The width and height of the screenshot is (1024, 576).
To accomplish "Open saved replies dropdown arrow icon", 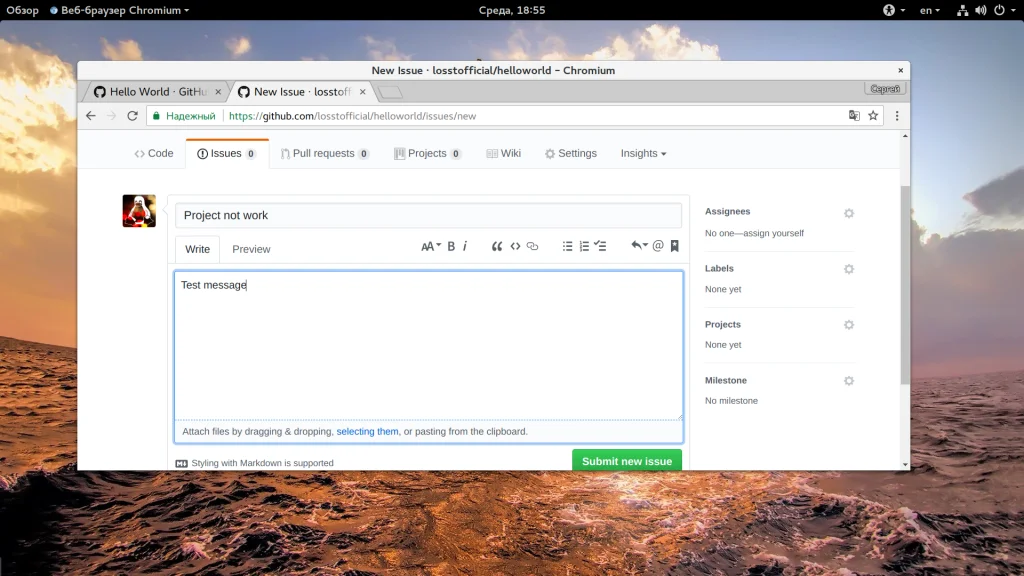I will (639, 246).
